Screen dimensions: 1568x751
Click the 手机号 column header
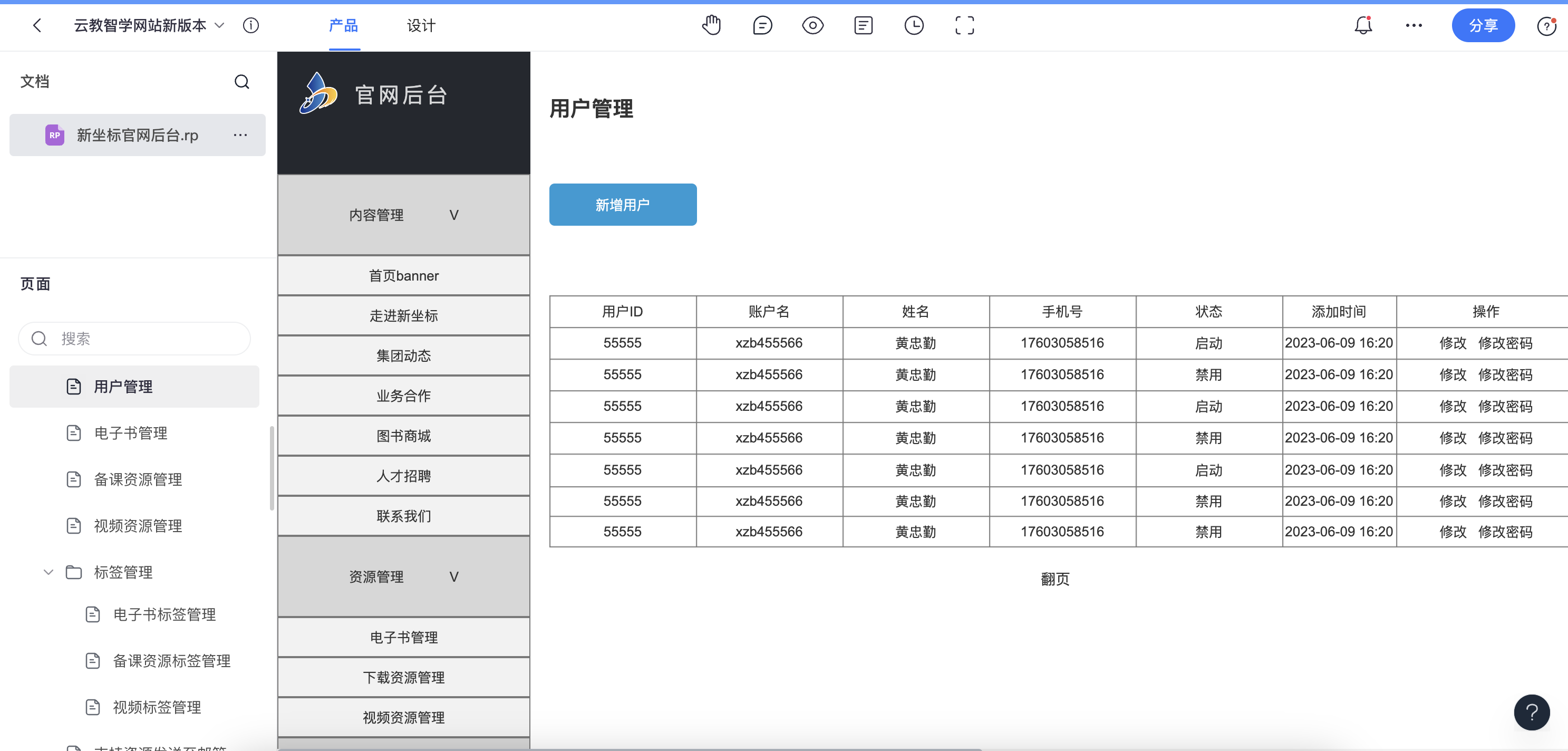[1062, 311]
